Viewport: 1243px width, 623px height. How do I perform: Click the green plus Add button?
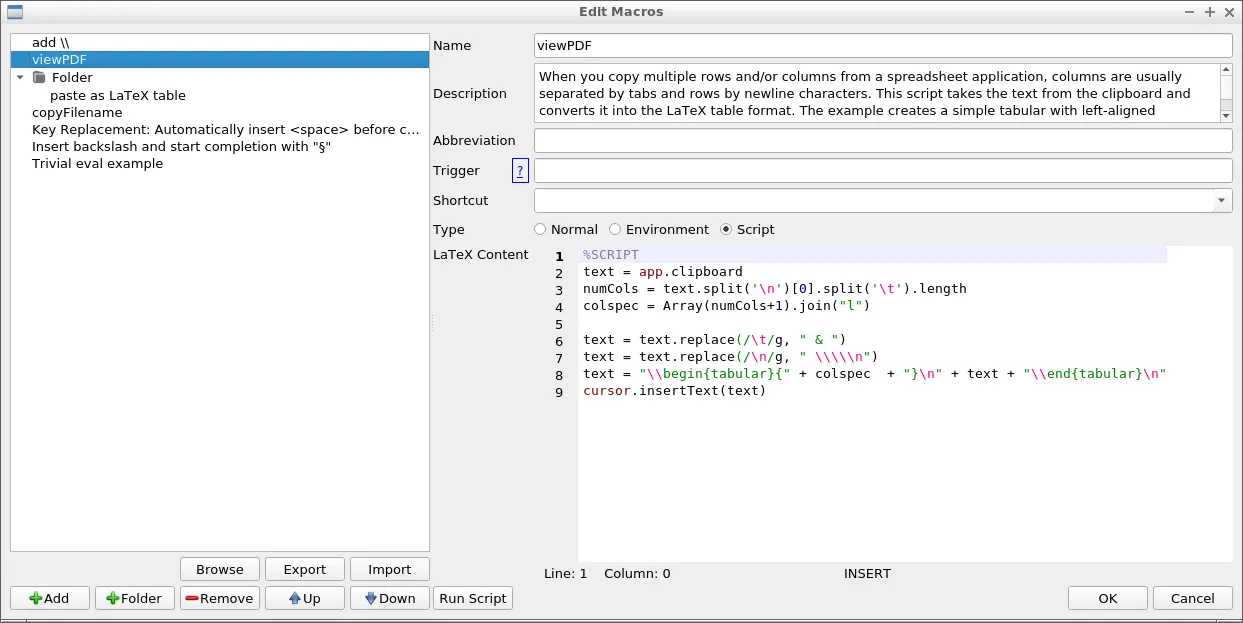[x=50, y=598]
